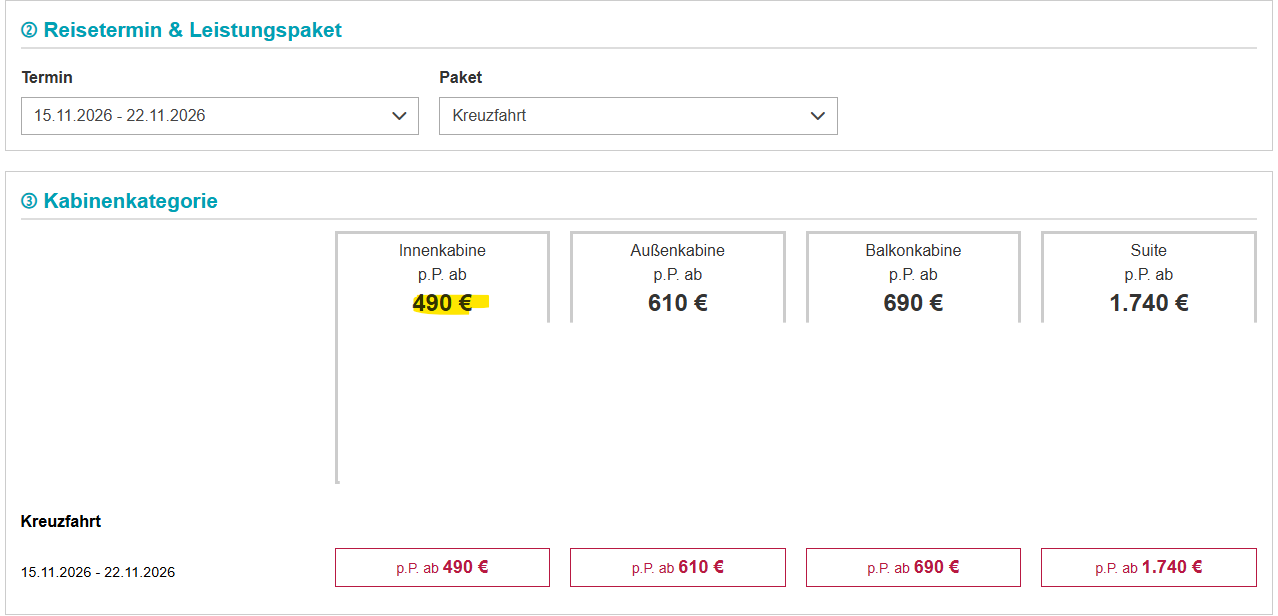Click the Kabinenkategorie section heading
The width and height of the screenshot is (1278, 616).
[130, 201]
